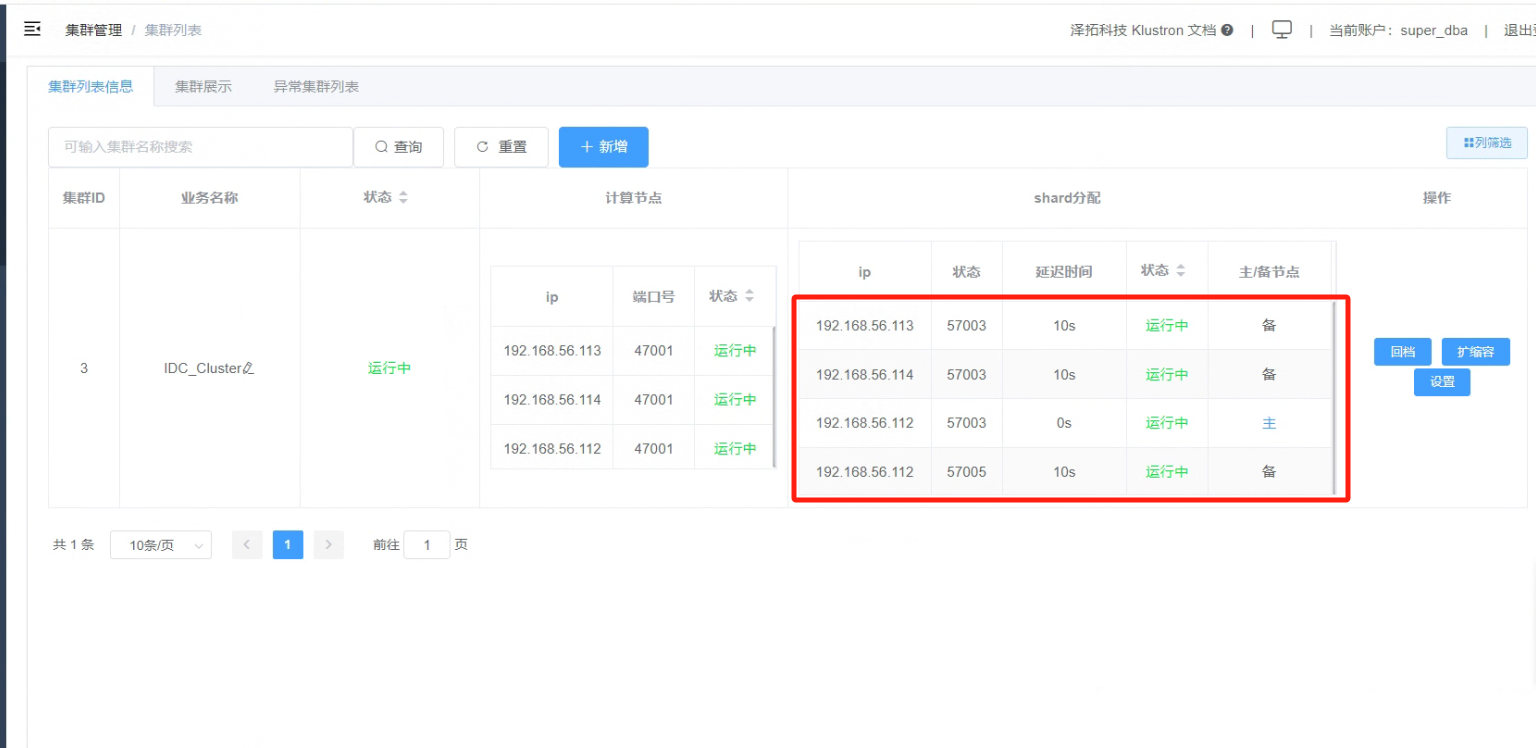Click the 共 1 条 total count

pyautogui.click(x=73, y=545)
